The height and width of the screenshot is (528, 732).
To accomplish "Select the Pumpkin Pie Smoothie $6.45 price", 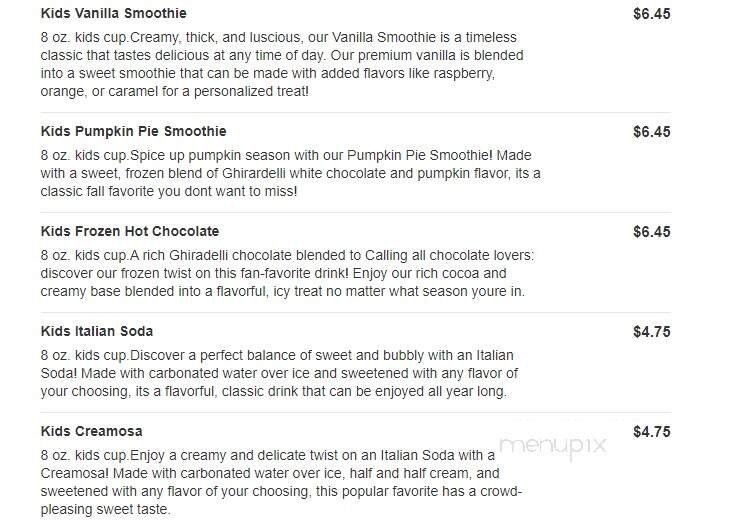I will tap(651, 131).
